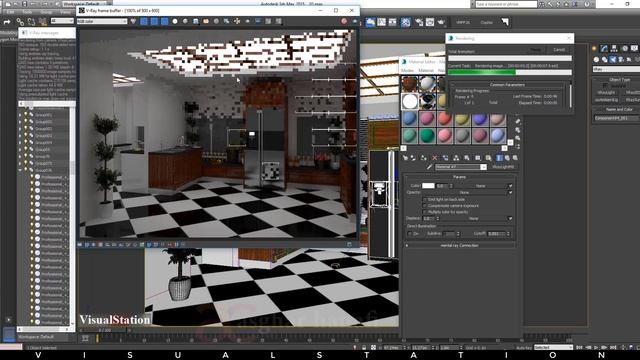This screenshot has height=360, width=640.
Task: Select Geometry category icon in Create panel
Action: (x=596, y=60)
